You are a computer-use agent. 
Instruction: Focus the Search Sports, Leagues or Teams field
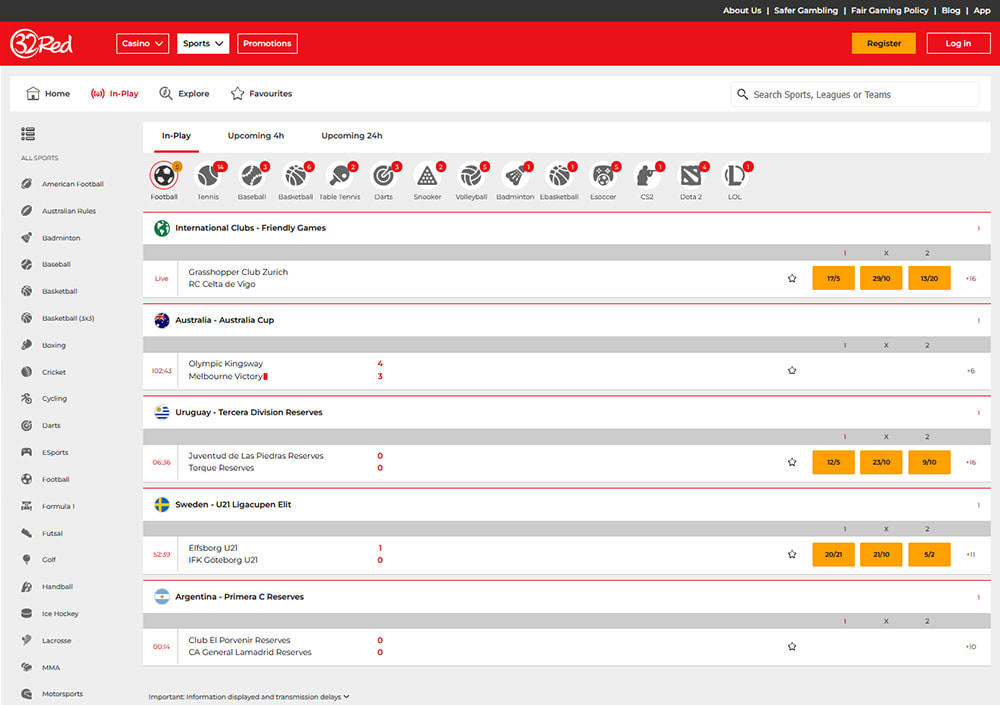click(855, 94)
